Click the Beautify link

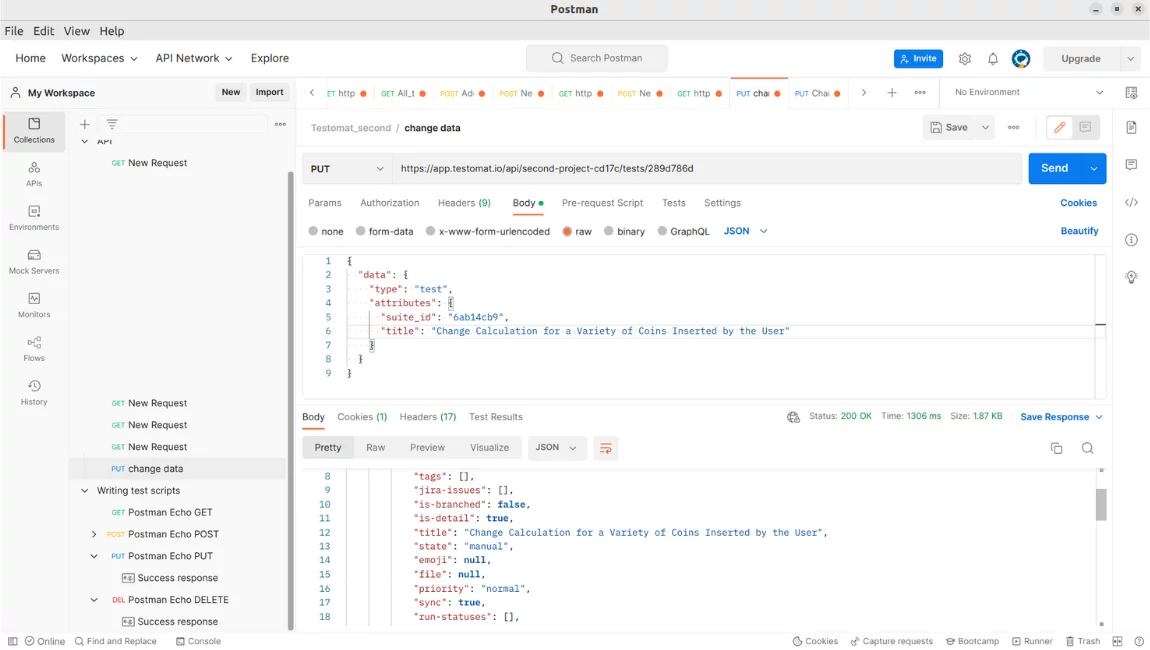coord(1079,231)
